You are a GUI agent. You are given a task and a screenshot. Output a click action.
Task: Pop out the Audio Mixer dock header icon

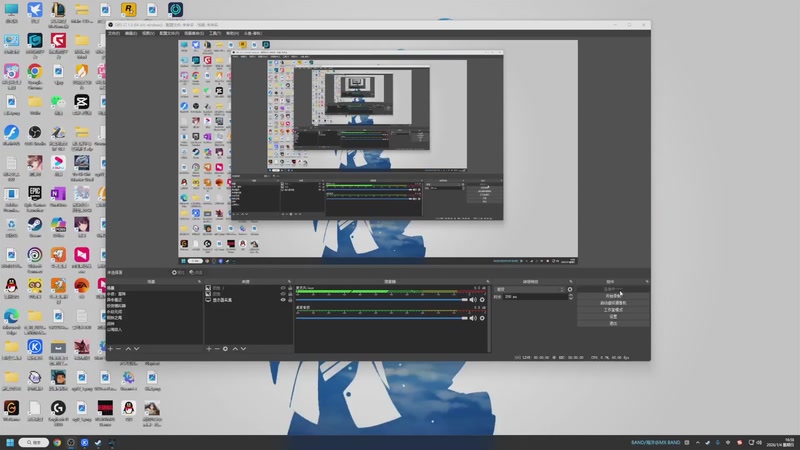pyautogui.click(x=487, y=282)
